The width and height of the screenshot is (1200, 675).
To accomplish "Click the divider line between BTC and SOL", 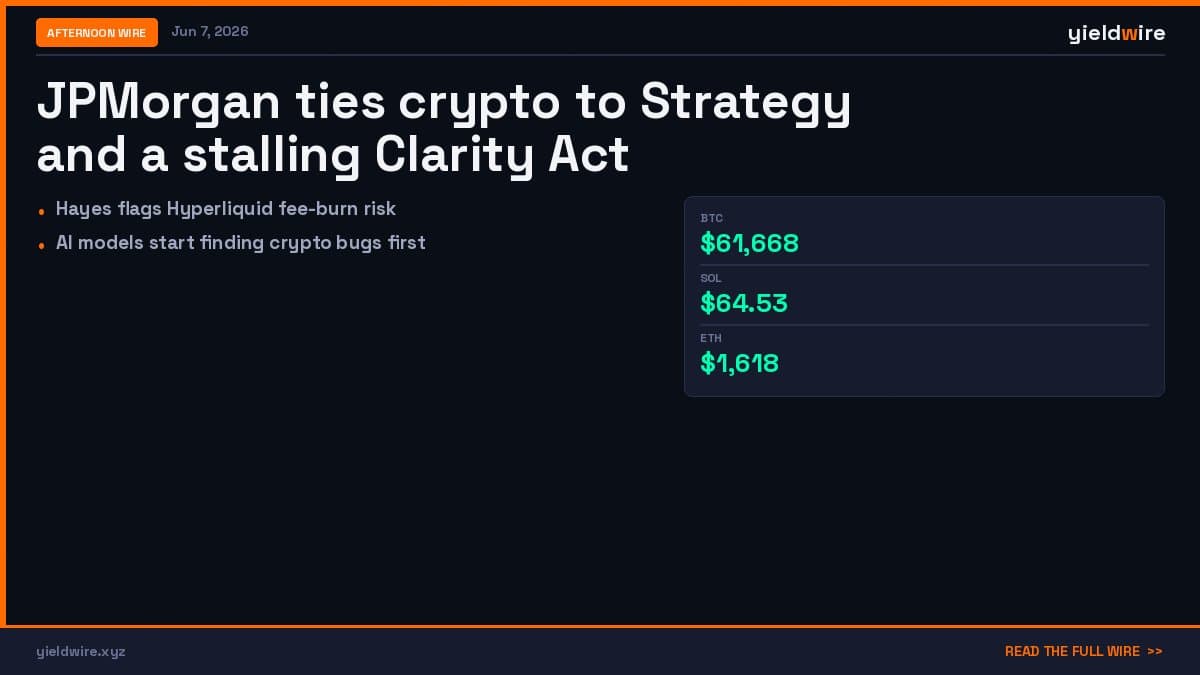I will (924, 265).
